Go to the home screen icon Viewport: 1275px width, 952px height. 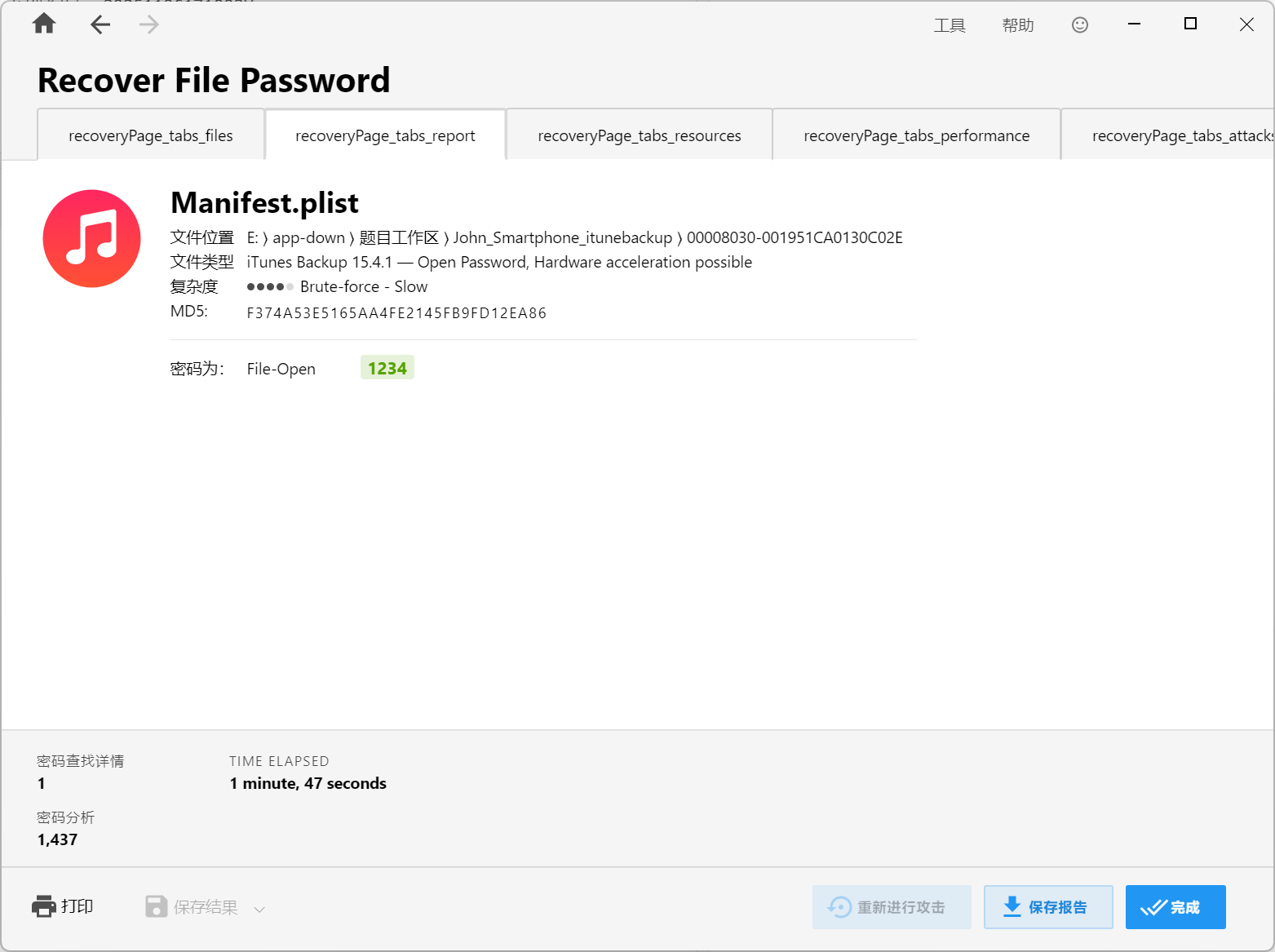click(x=44, y=24)
